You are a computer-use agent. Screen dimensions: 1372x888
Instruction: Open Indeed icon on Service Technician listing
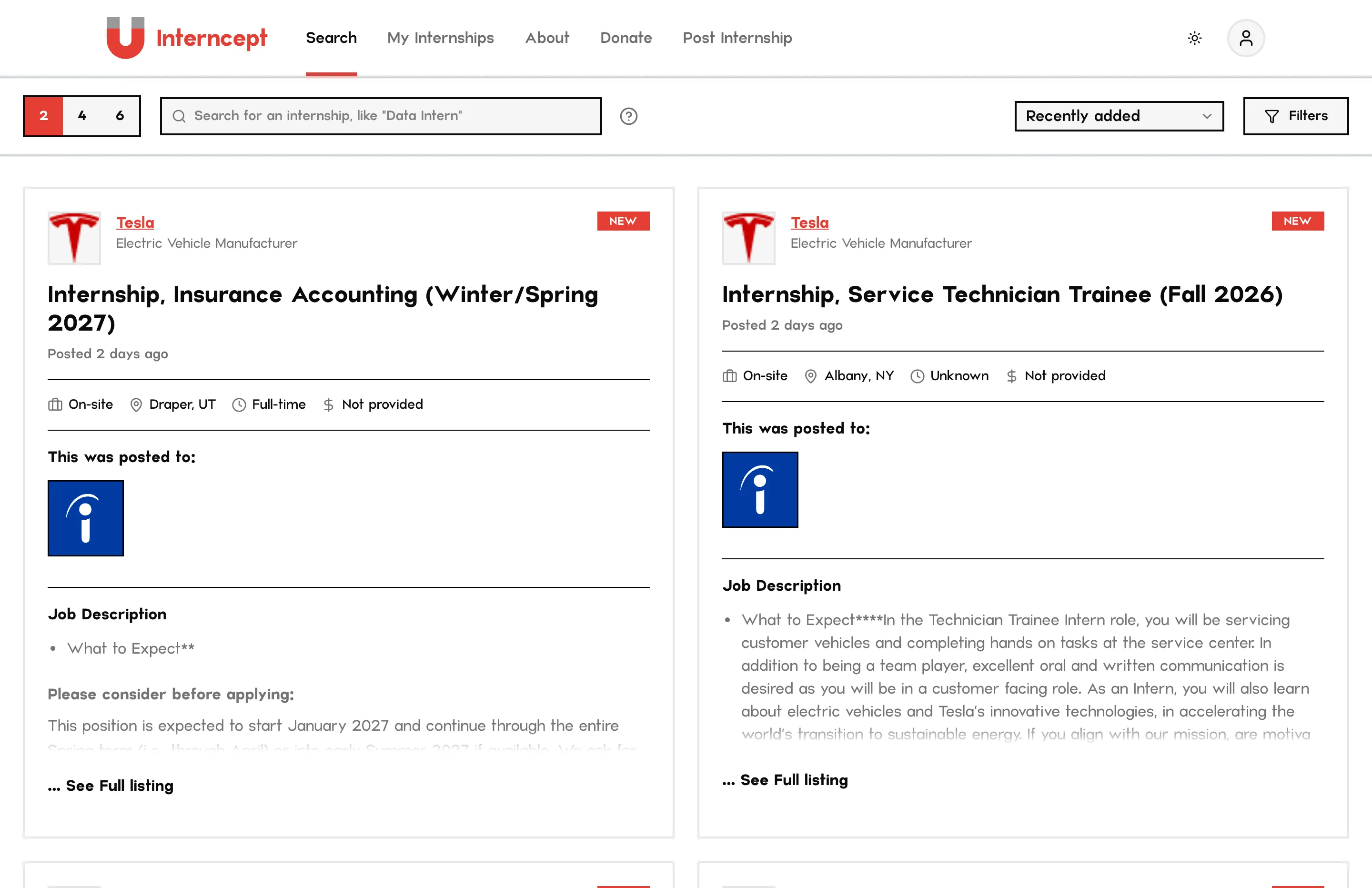[x=760, y=490]
